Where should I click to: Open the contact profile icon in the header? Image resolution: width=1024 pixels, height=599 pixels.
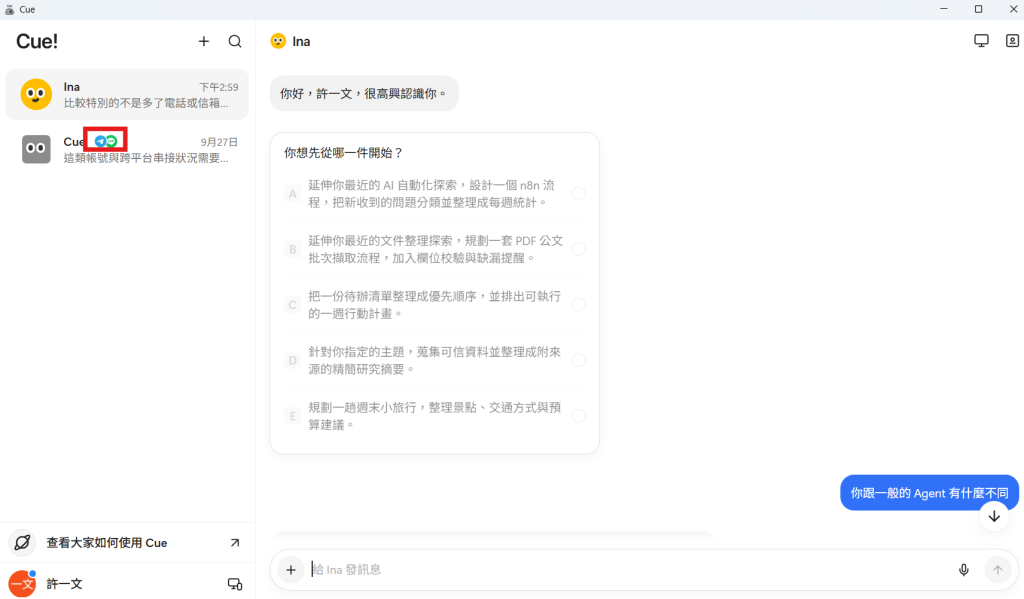pos(1012,40)
